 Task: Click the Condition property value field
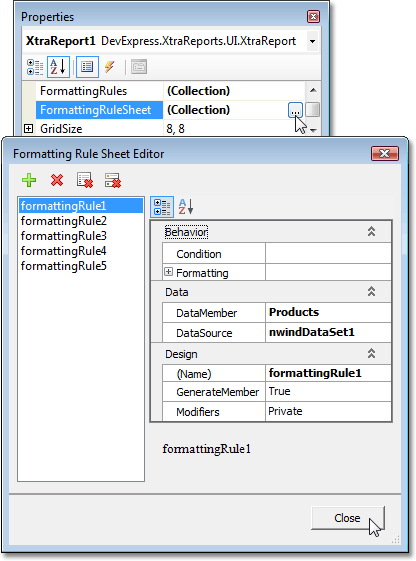point(328,254)
